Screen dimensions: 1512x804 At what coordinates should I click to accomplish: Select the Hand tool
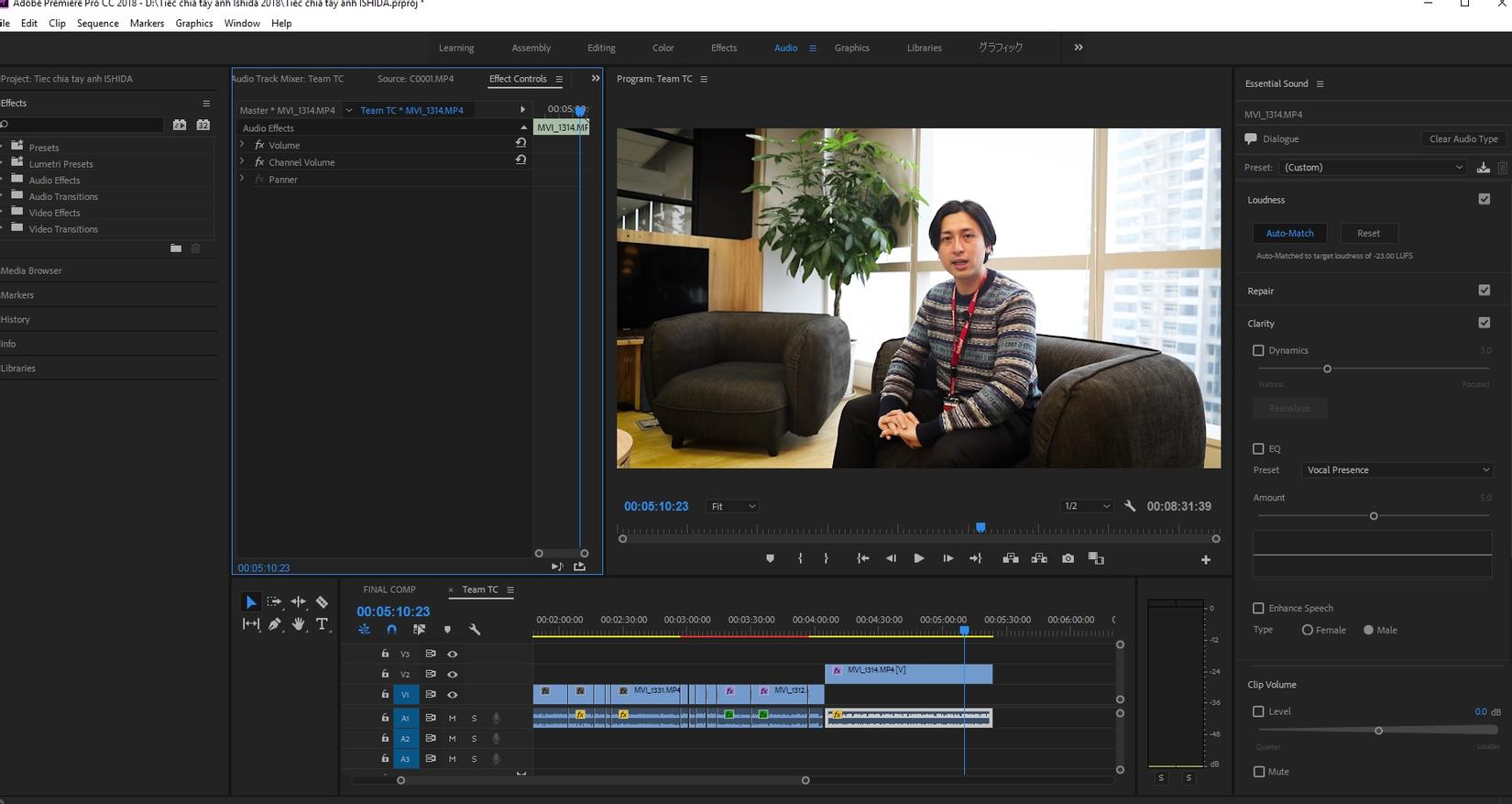(298, 624)
